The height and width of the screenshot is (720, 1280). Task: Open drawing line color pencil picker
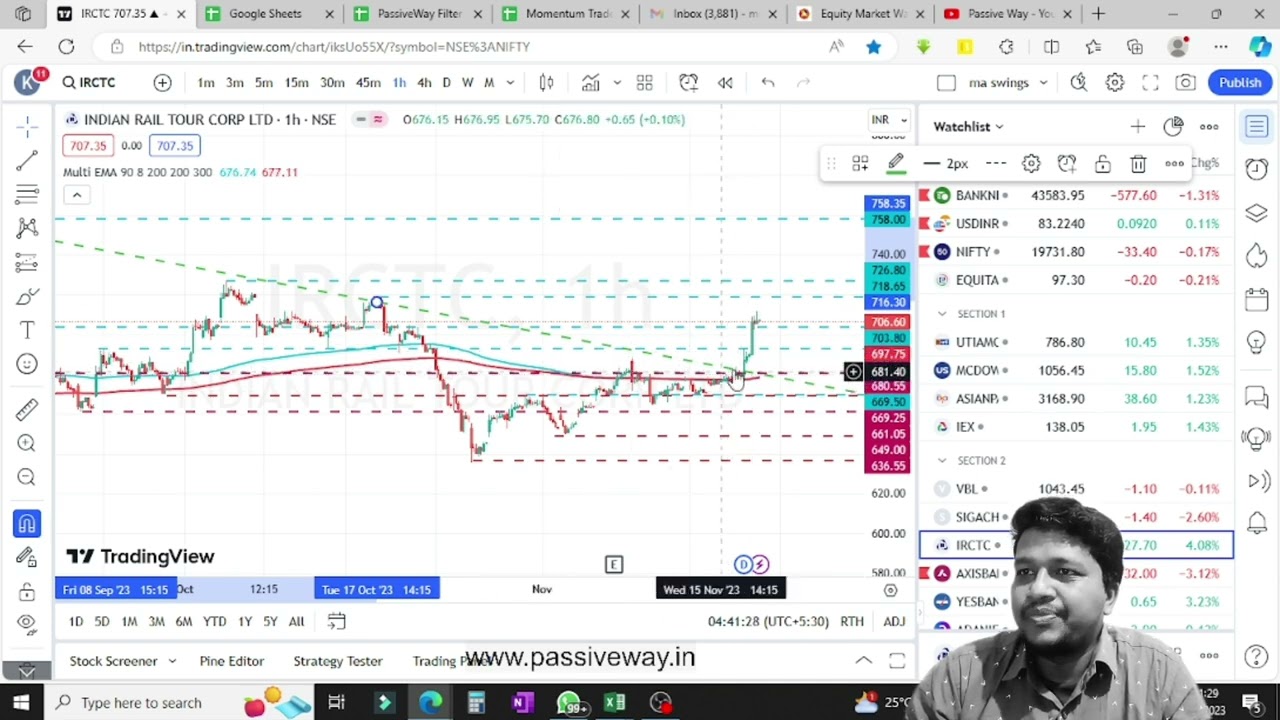tap(896, 164)
